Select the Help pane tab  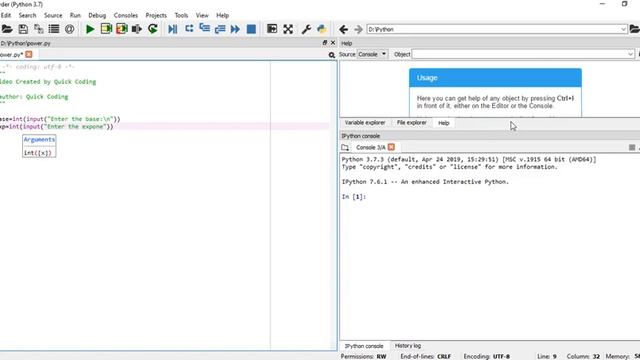pos(444,123)
